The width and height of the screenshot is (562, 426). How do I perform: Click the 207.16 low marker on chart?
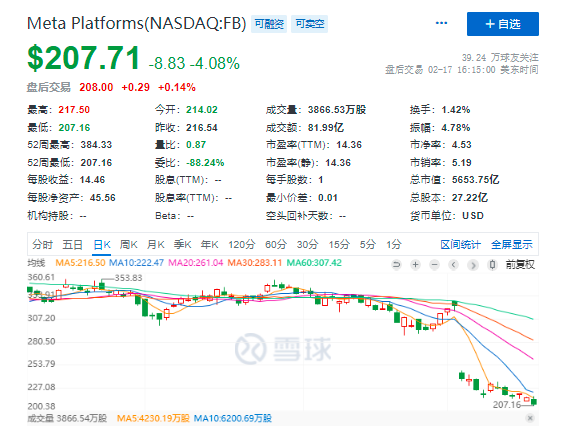point(507,405)
